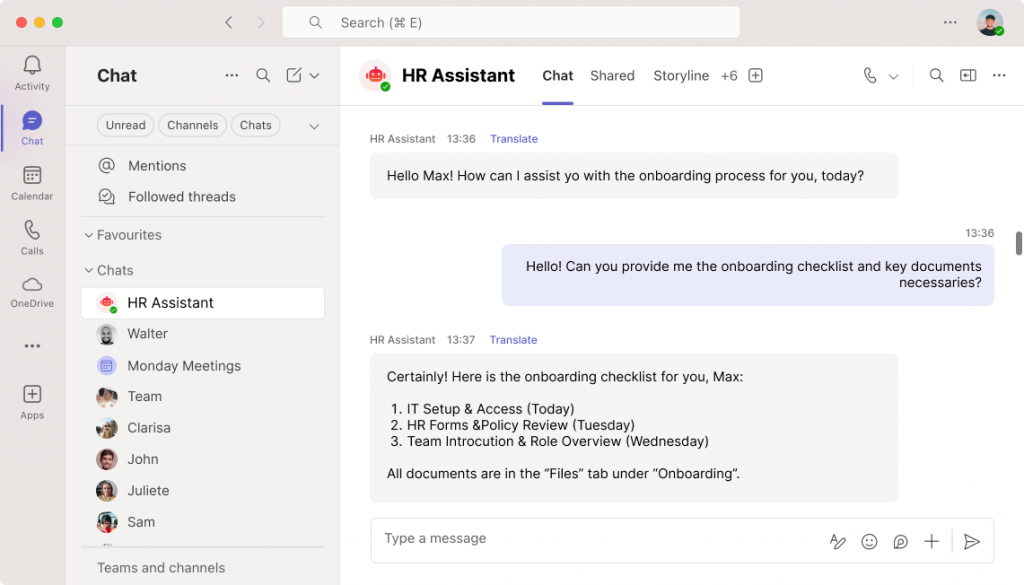The height and width of the screenshot is (585, 1024).
Task: Switch to the Shared tab
Action: tap(612, 75)
